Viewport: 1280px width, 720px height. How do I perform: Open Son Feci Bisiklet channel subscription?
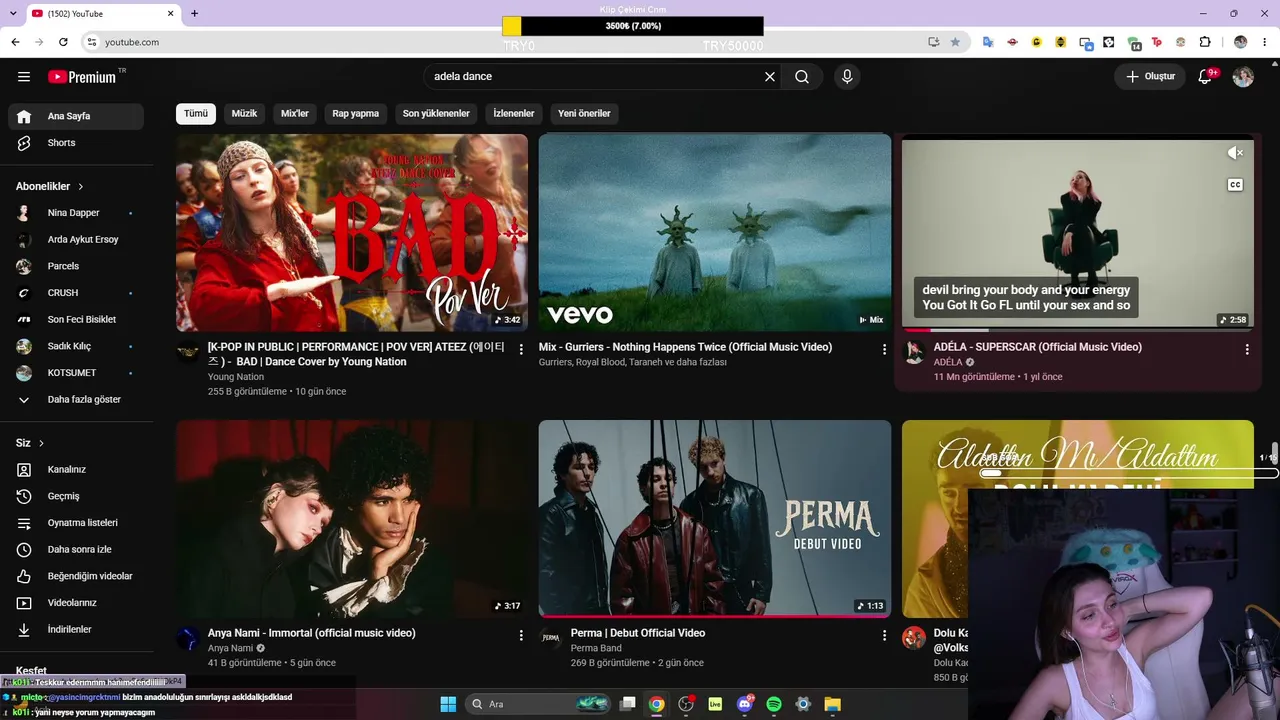[76, 320]
